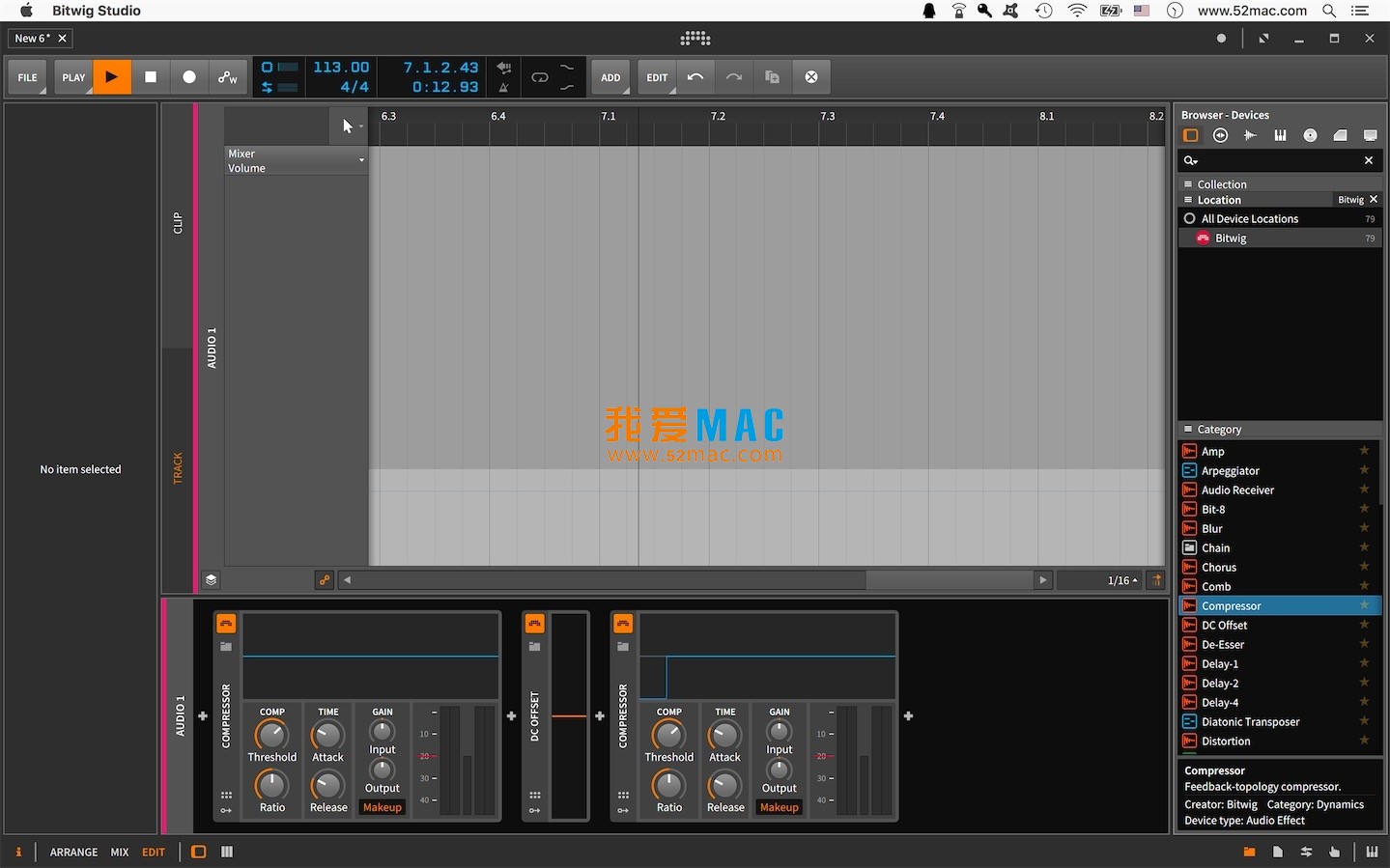The width and height of the screenshot is (1390, 868).
Task: Click the tempo value 113.00
Action: click(x=341, y=68)
